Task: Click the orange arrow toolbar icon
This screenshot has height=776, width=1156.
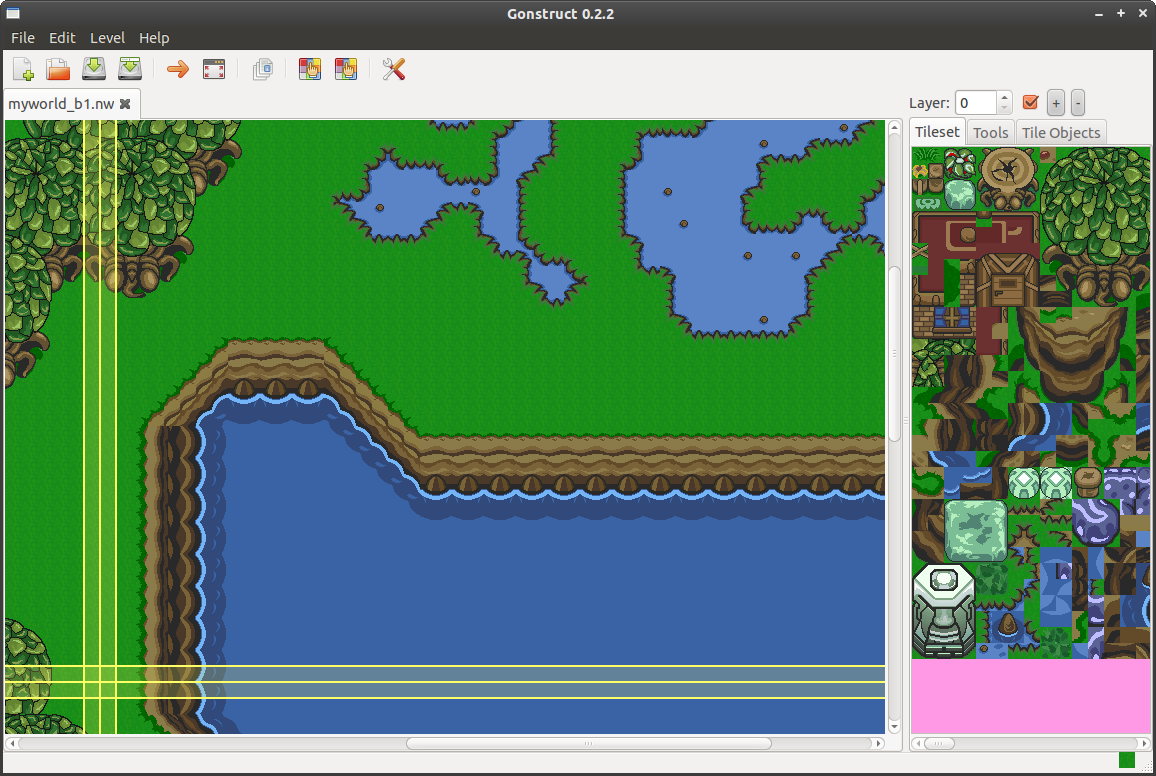Action: pyautogui.click(x=177, y=69)
